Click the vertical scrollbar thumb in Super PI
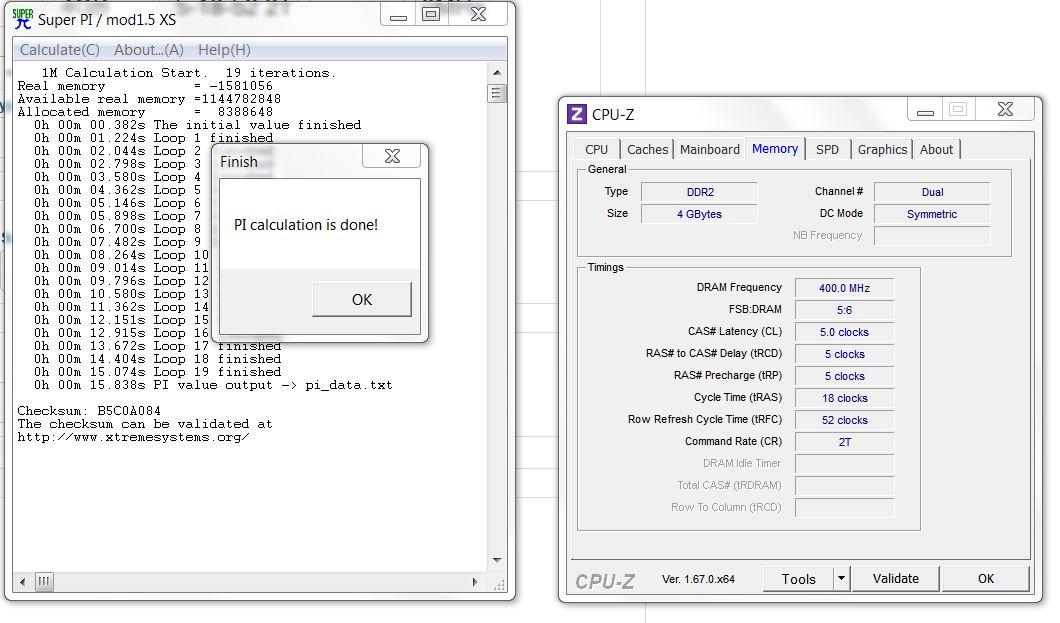The image size is (1060, 623). coord(496,93)
